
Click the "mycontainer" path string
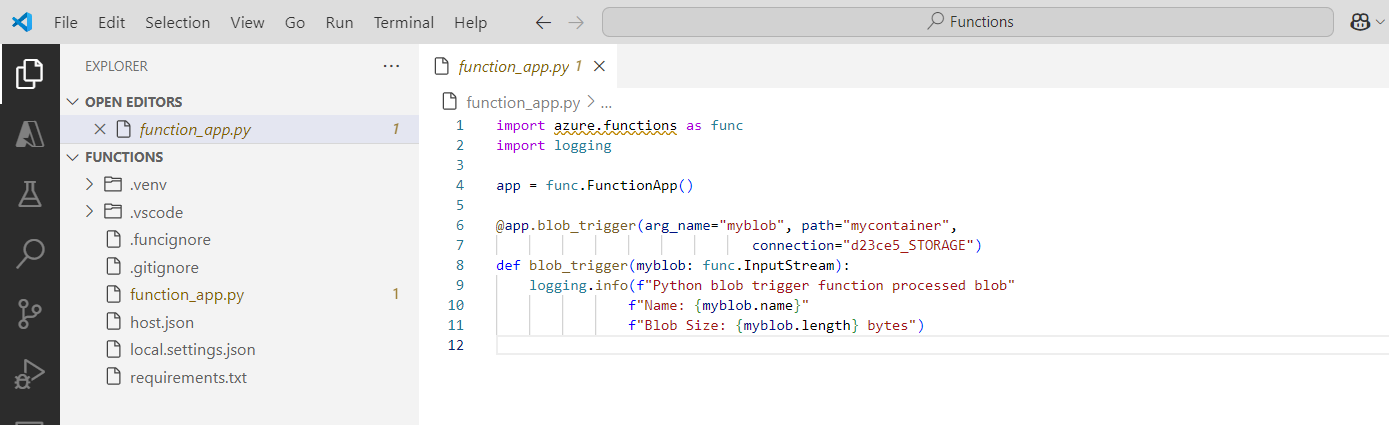click(x=897, y=225)
